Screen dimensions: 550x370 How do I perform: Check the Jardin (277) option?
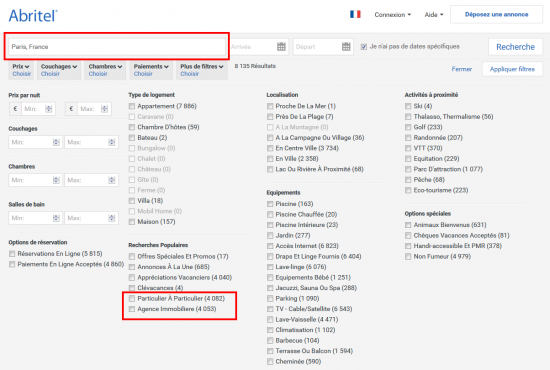point(270,235)
